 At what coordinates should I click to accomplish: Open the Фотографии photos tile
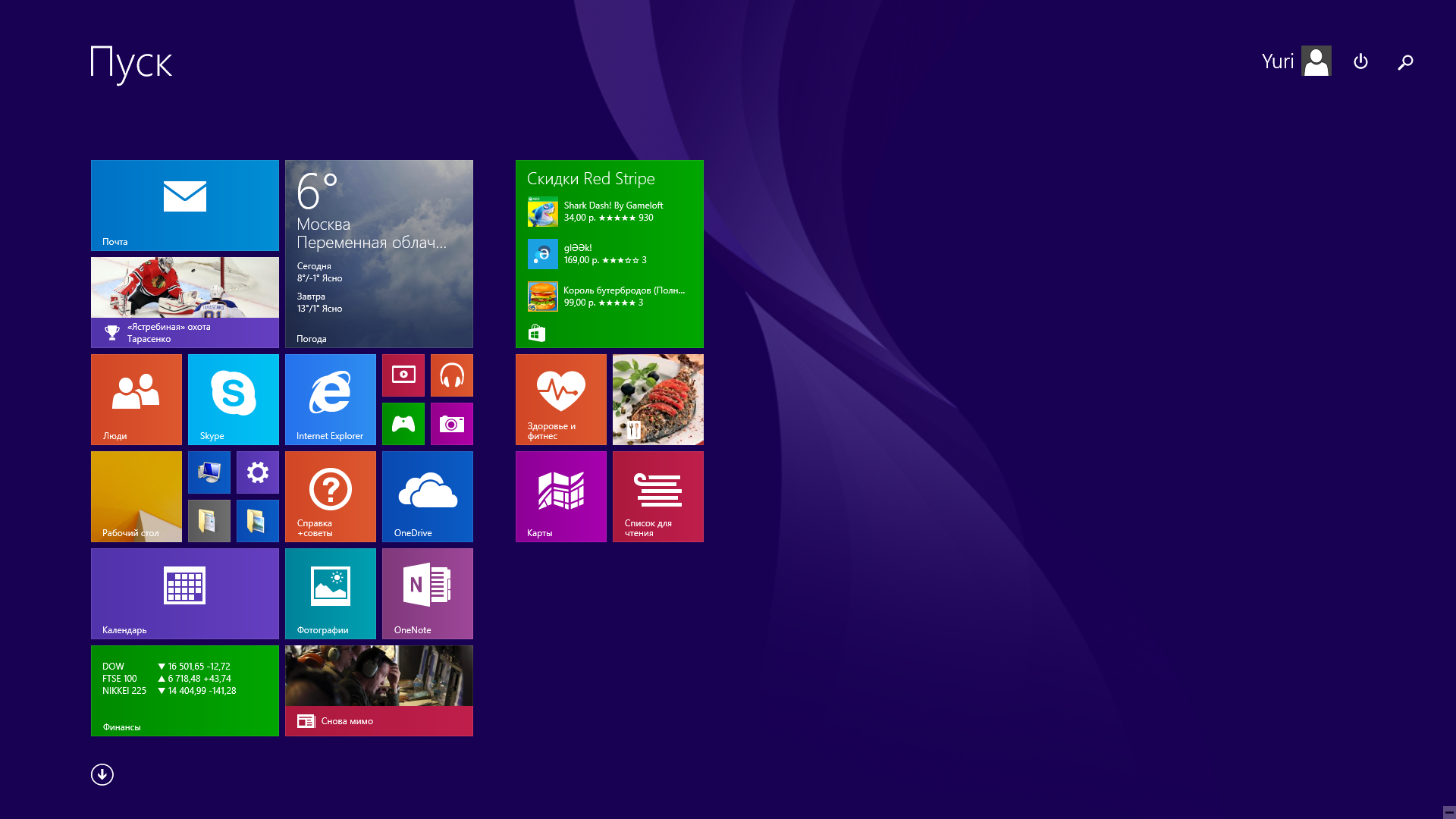331,594
